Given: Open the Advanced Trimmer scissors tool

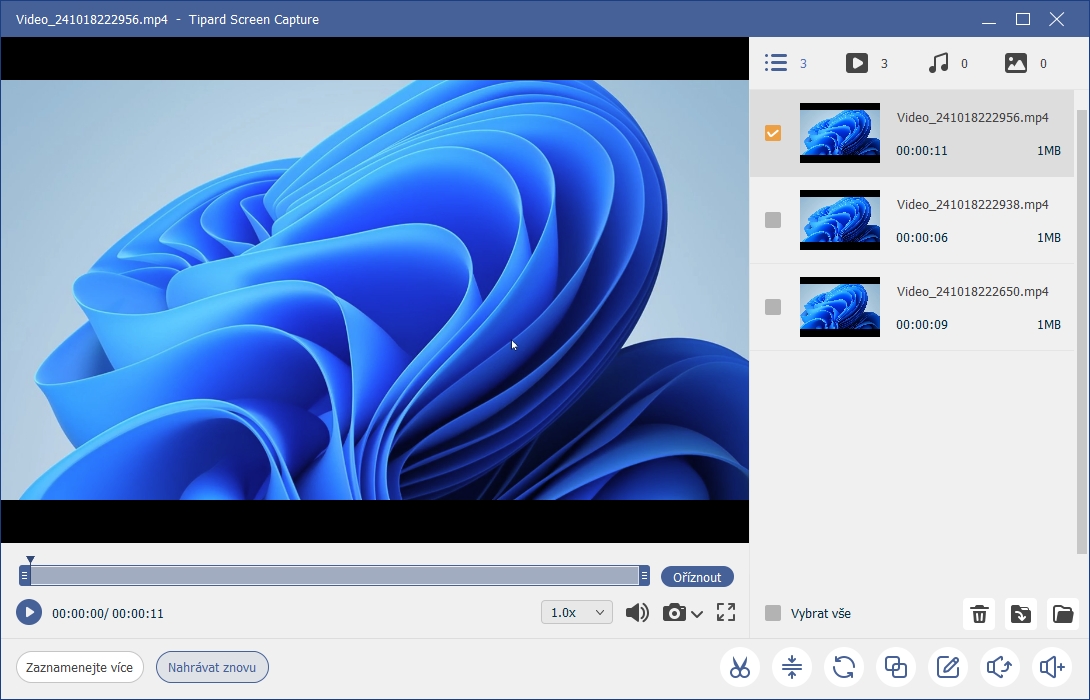Looking at the screenshot, I should [740, 667].
